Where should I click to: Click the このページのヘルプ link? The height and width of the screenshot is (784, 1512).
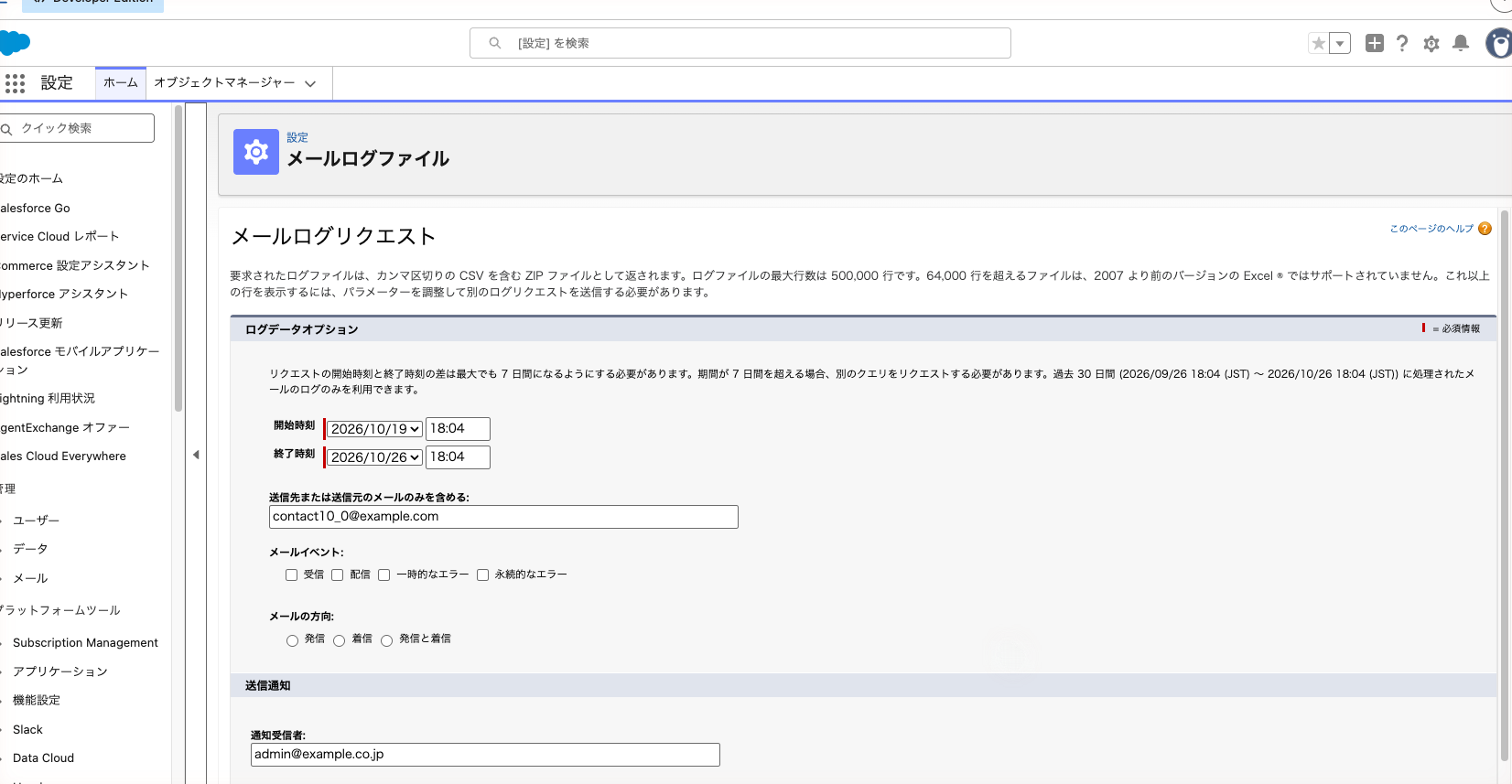pyautogui.click(x=1431, y=229)
